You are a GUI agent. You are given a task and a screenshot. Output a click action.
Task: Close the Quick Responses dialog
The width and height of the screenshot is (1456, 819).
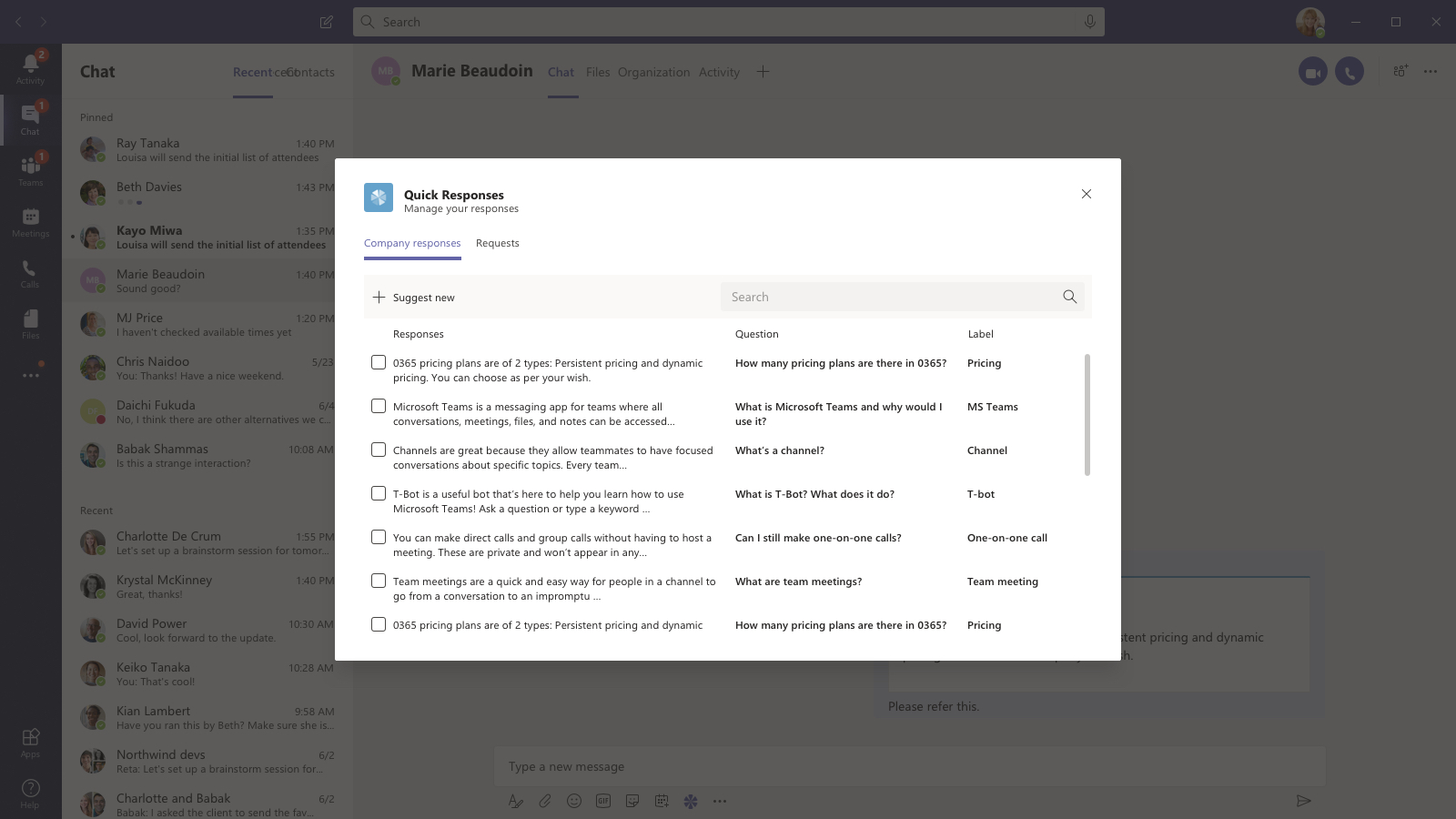[1086, 194]
